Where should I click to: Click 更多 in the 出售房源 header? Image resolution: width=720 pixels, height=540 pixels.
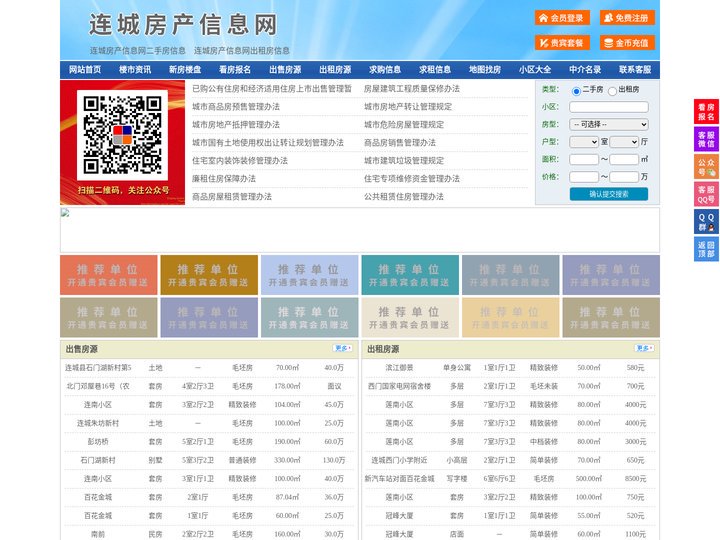point(343,349)
